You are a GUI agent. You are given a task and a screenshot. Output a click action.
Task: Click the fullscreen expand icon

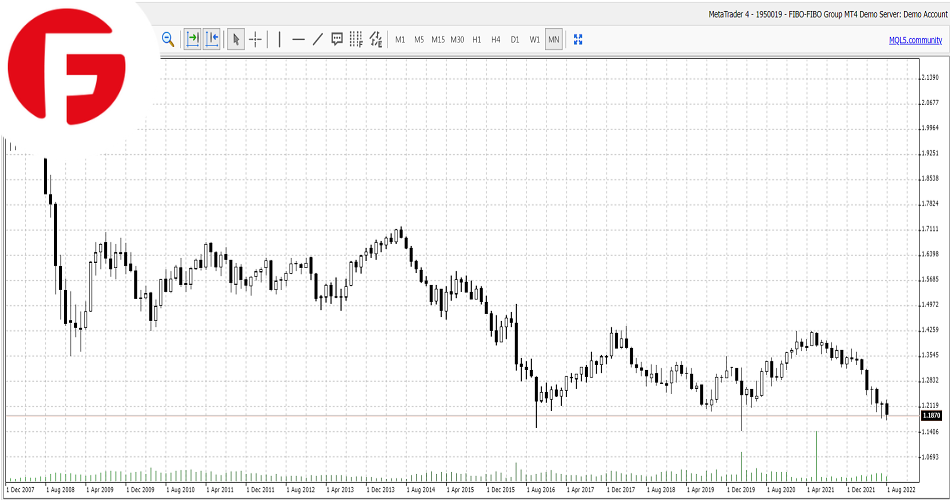[578, 39]
